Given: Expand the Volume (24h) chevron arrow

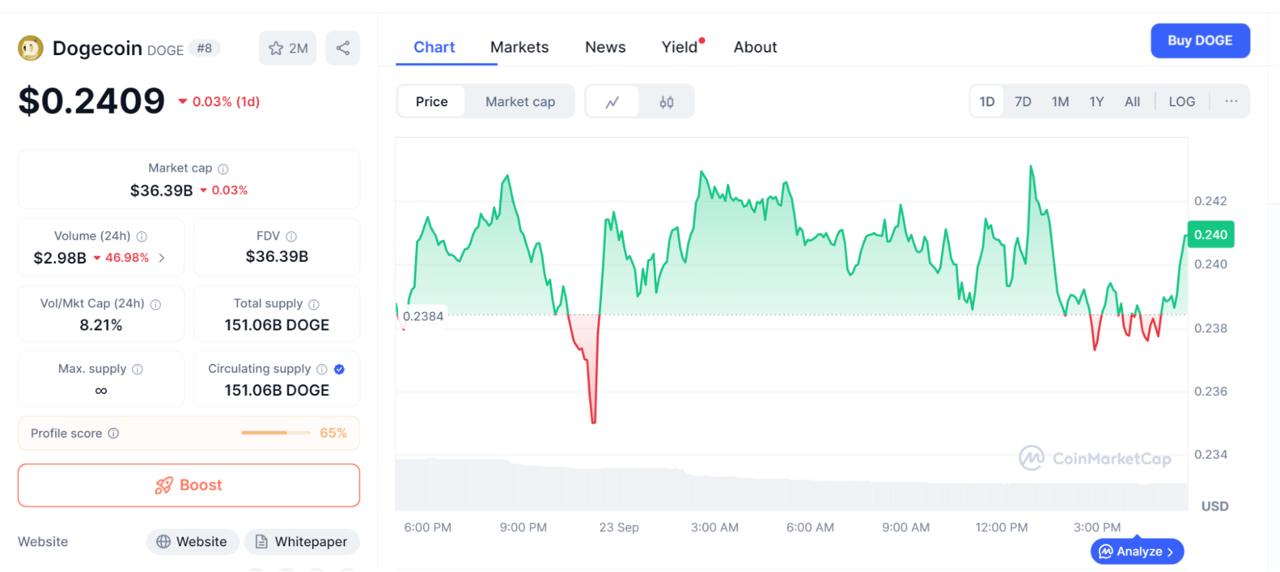Looking at the screenshot, I should (162, 258).
